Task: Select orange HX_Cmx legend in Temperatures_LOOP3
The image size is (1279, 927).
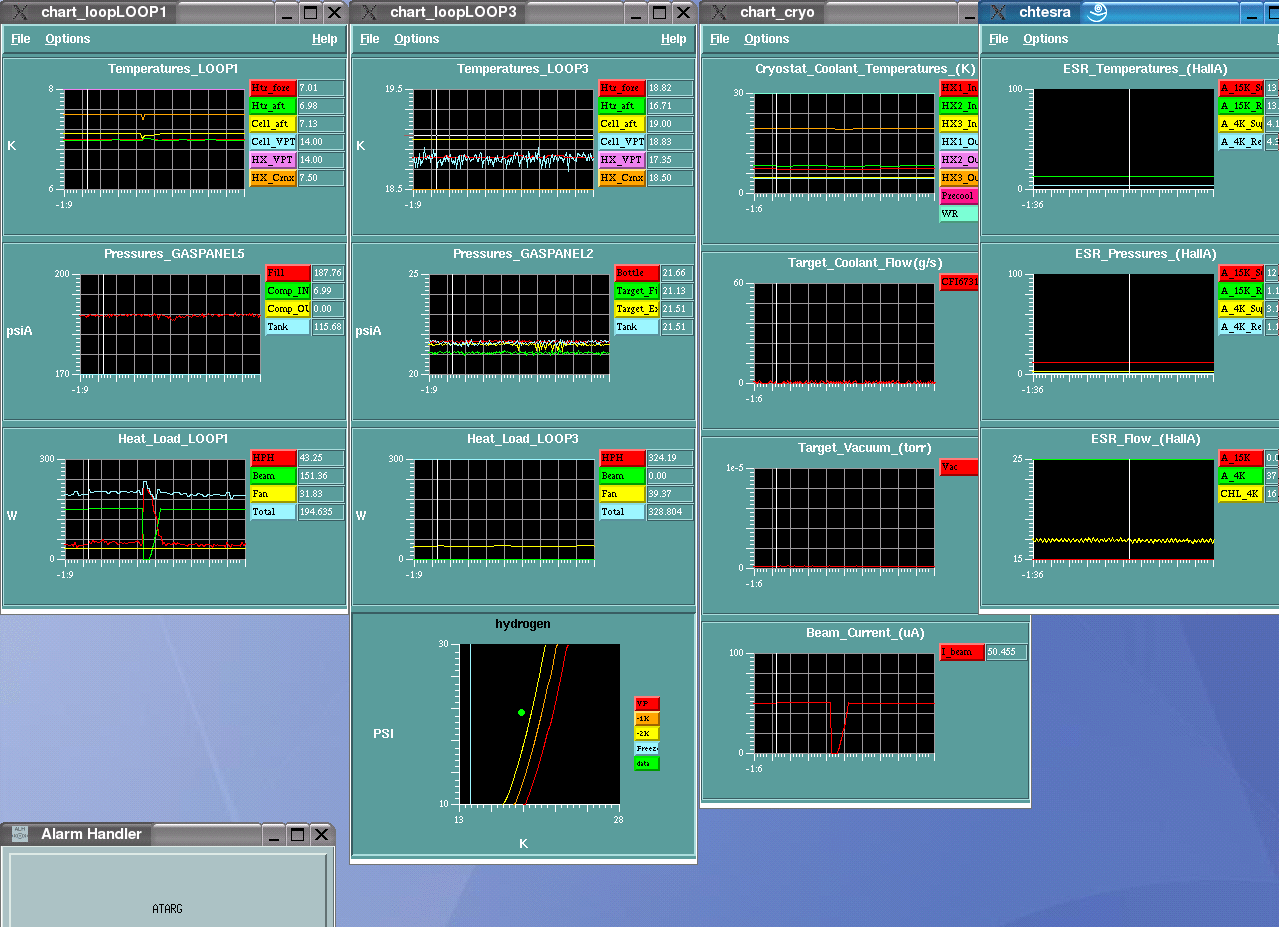Action: (622, 178)
